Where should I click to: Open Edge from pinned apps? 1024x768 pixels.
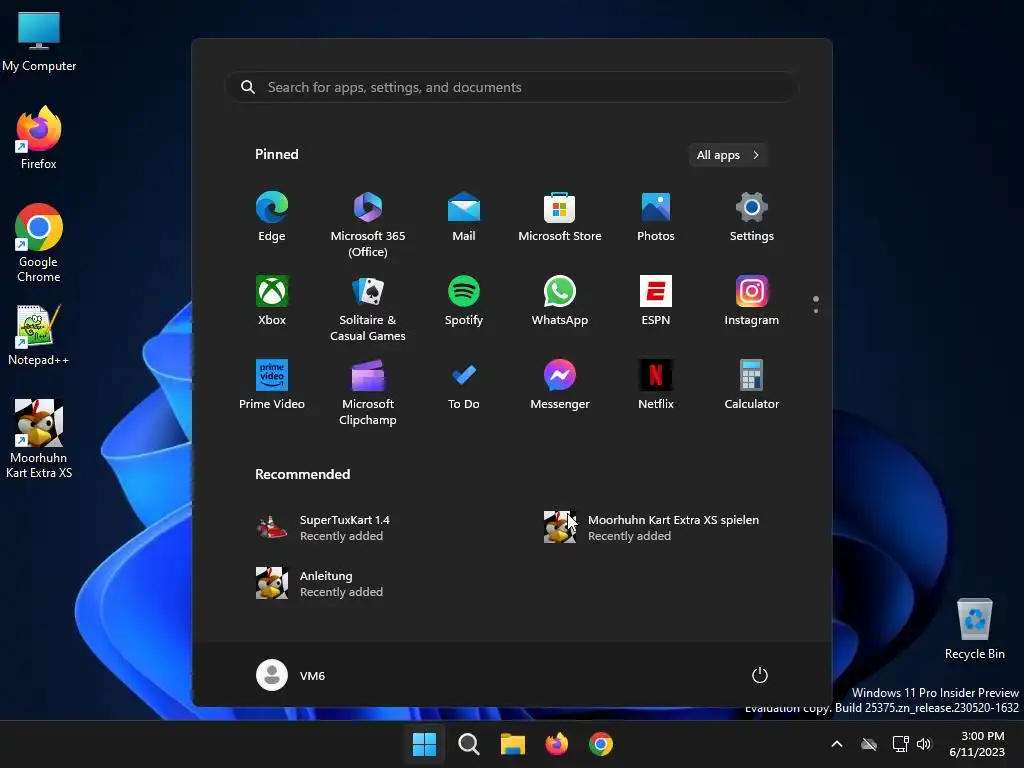pyautogui.click(x=272, y=217)
